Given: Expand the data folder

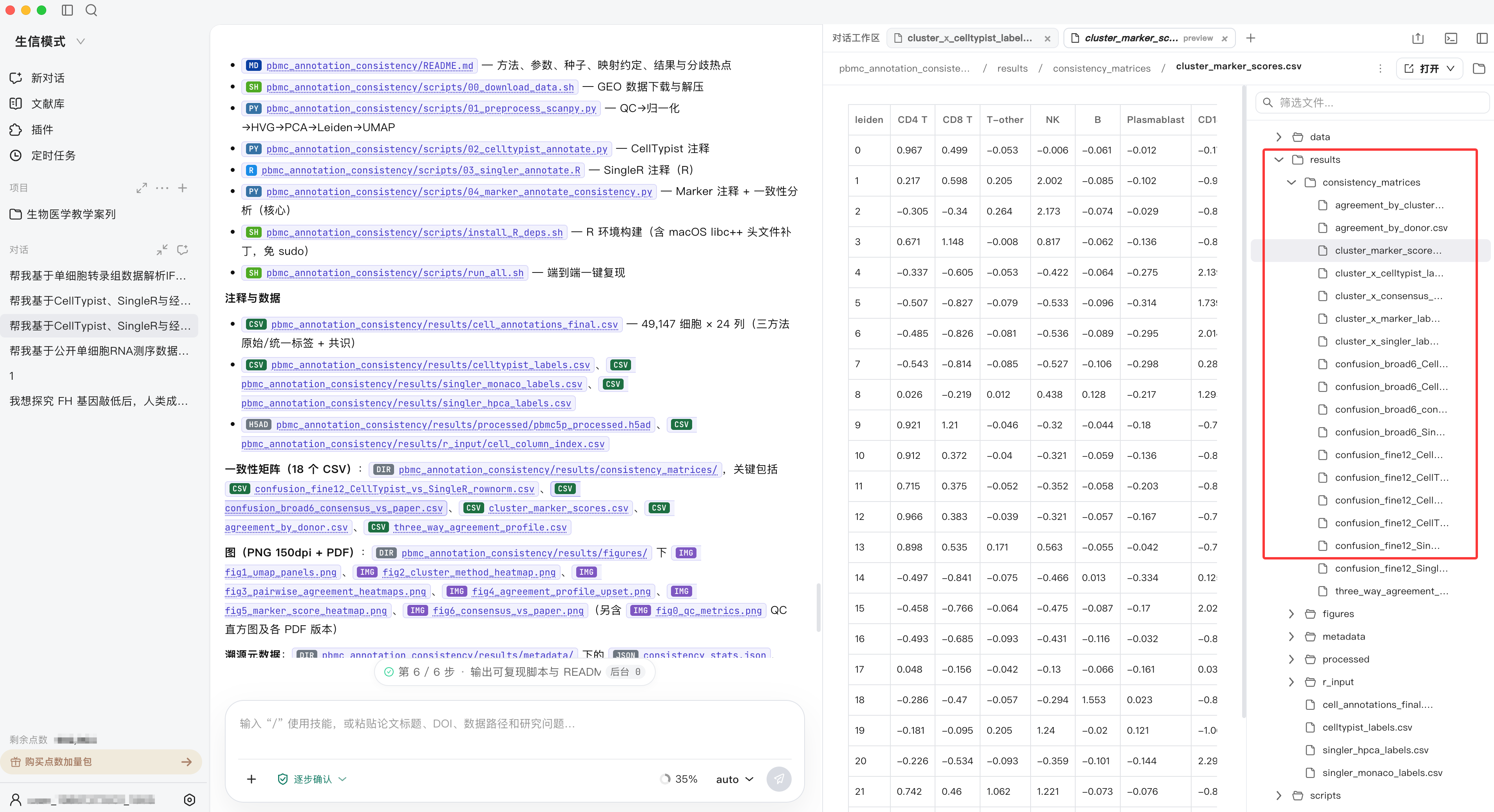Looking at the screenshot, I should point(1278,137).
